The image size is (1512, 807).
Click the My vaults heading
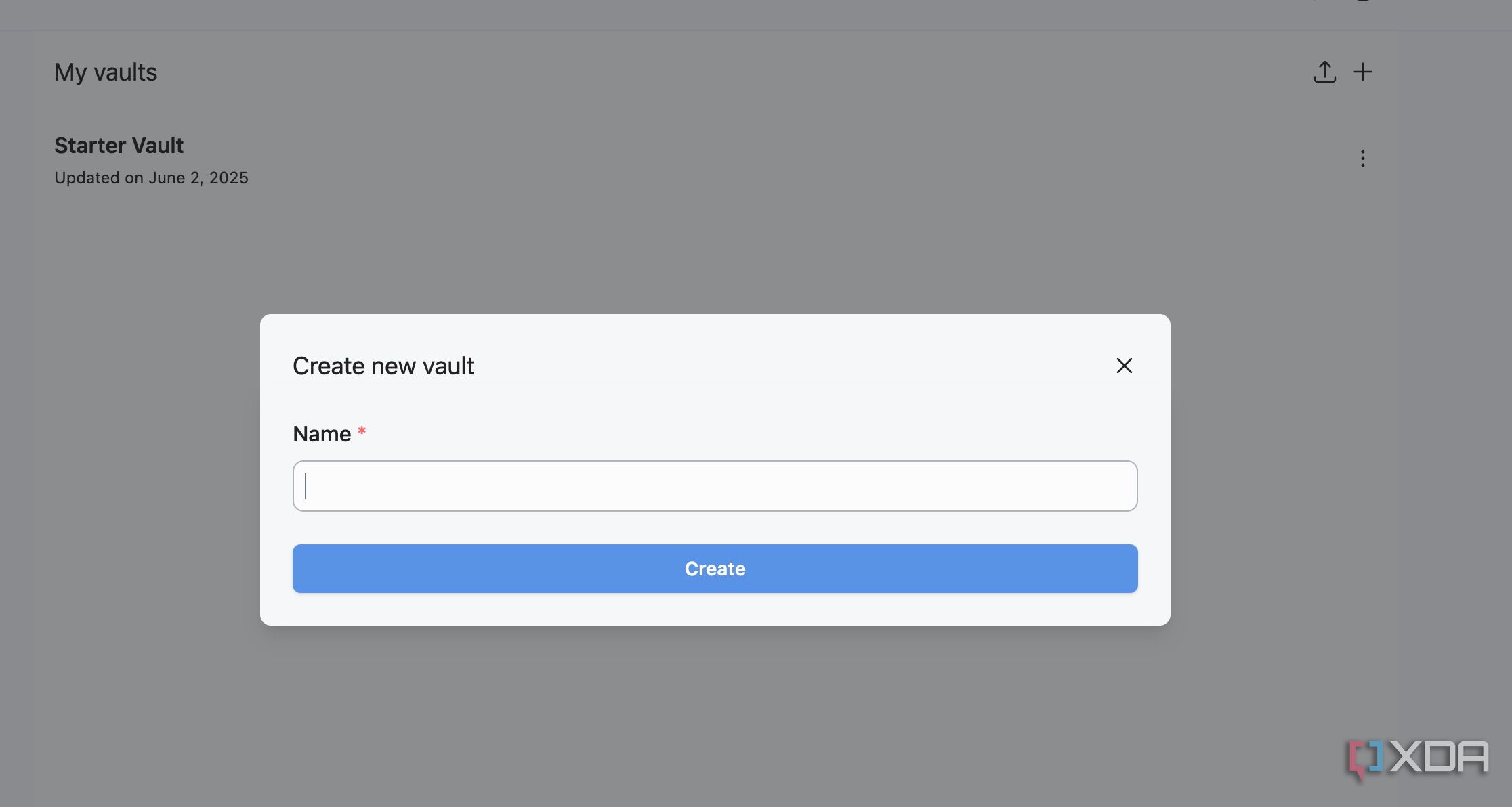pos(106,72)
